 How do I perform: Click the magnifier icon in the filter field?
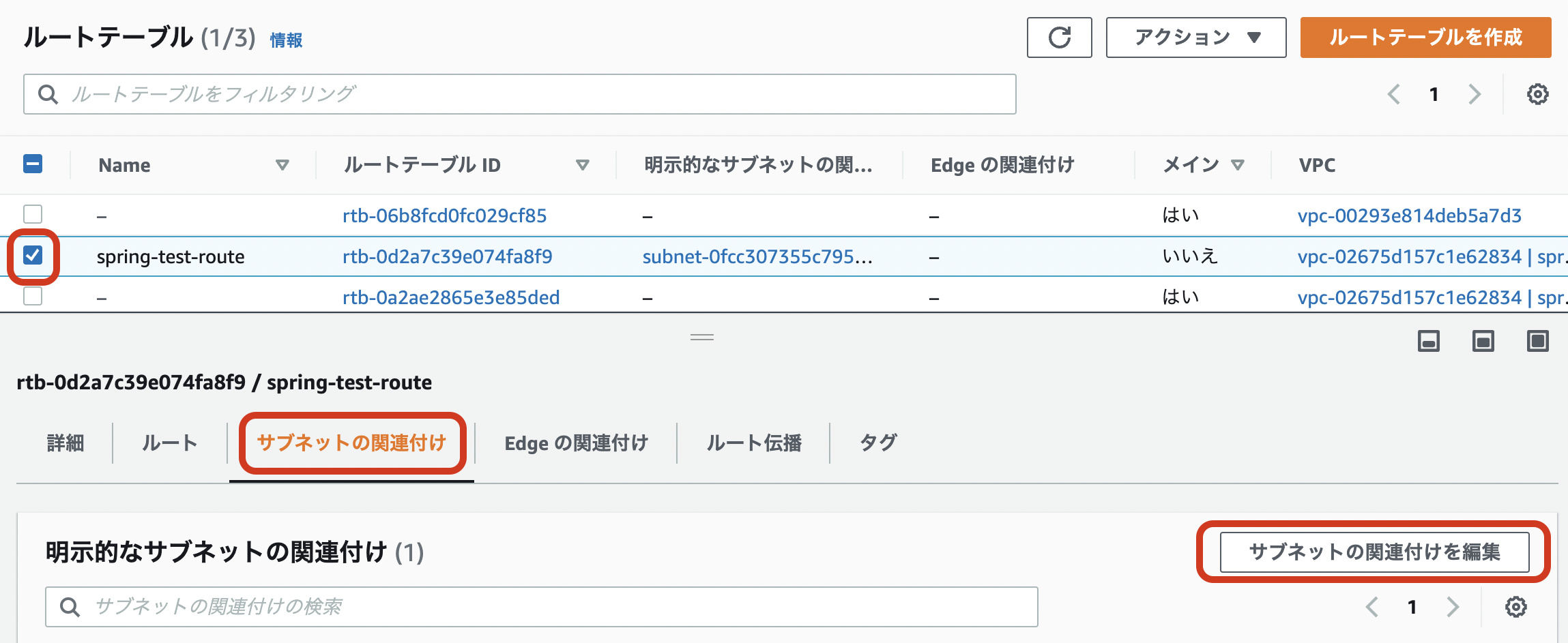click(47, 93)
